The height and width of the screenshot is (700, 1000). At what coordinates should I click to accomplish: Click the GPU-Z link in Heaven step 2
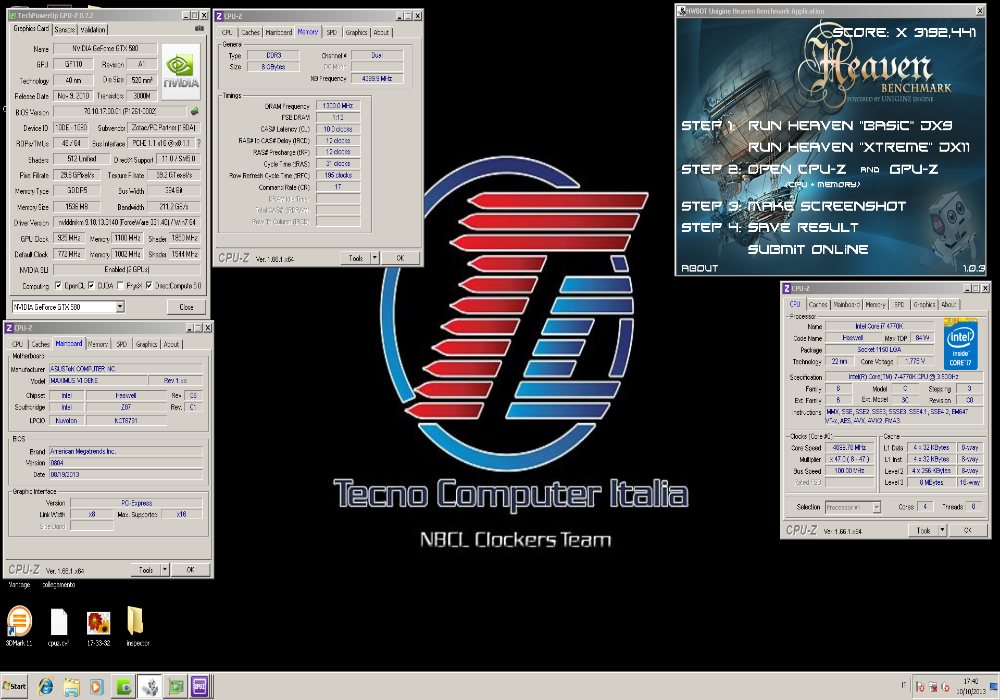click(913, 170)
